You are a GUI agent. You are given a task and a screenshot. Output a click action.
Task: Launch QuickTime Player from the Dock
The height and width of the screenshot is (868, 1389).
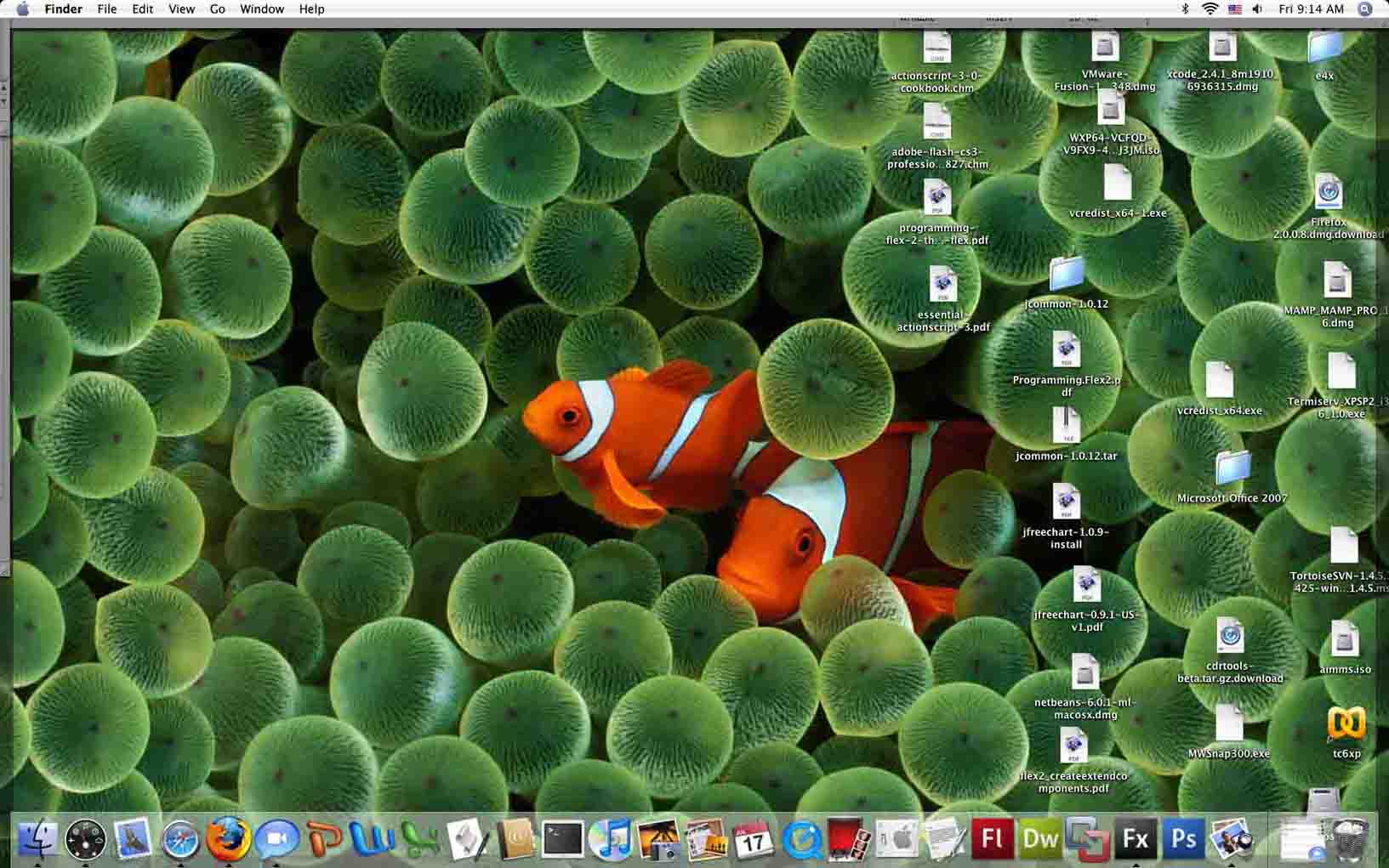[801, 840]
